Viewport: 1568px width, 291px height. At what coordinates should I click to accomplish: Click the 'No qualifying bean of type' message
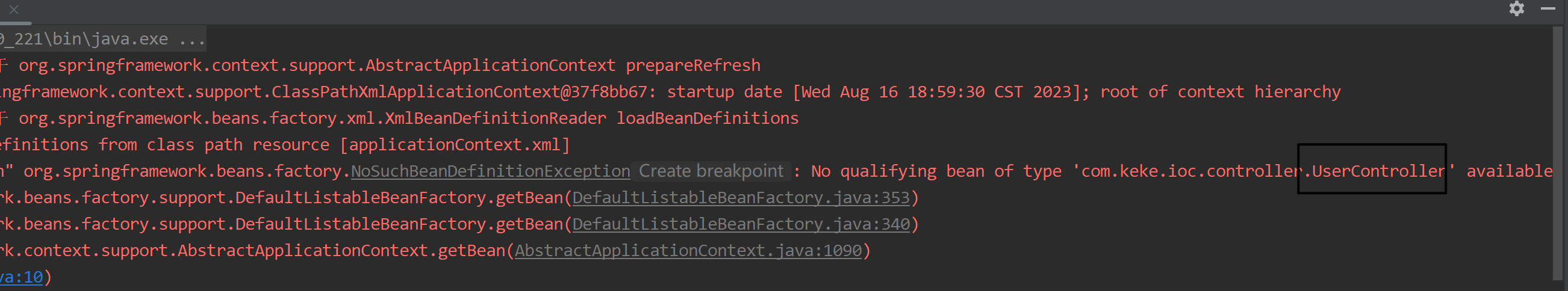[936, 171]
